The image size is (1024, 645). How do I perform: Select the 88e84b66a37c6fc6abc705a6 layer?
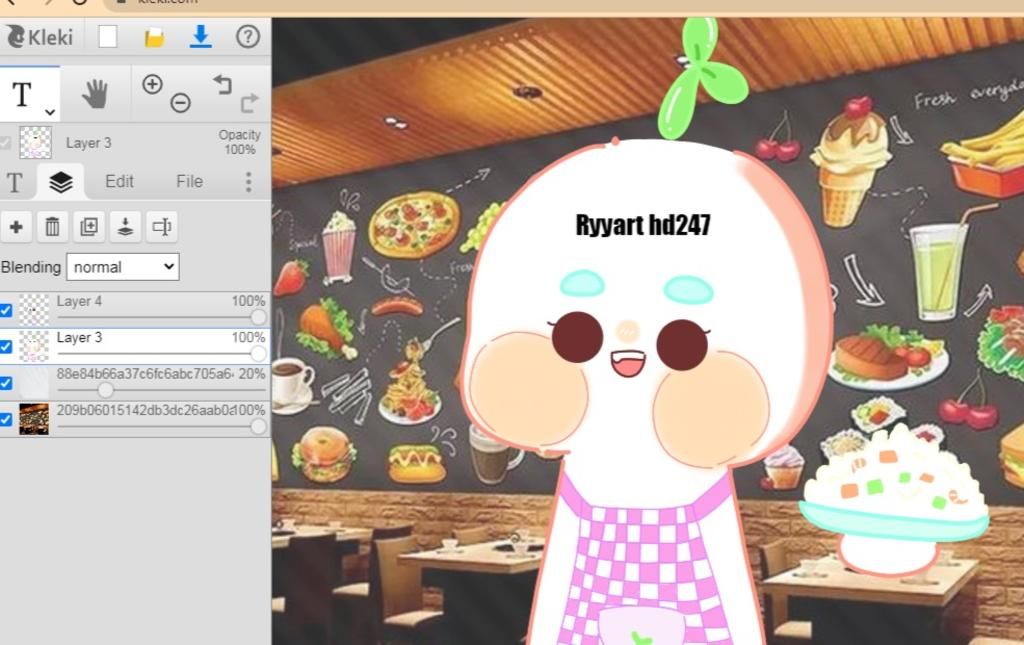point(135,383)
